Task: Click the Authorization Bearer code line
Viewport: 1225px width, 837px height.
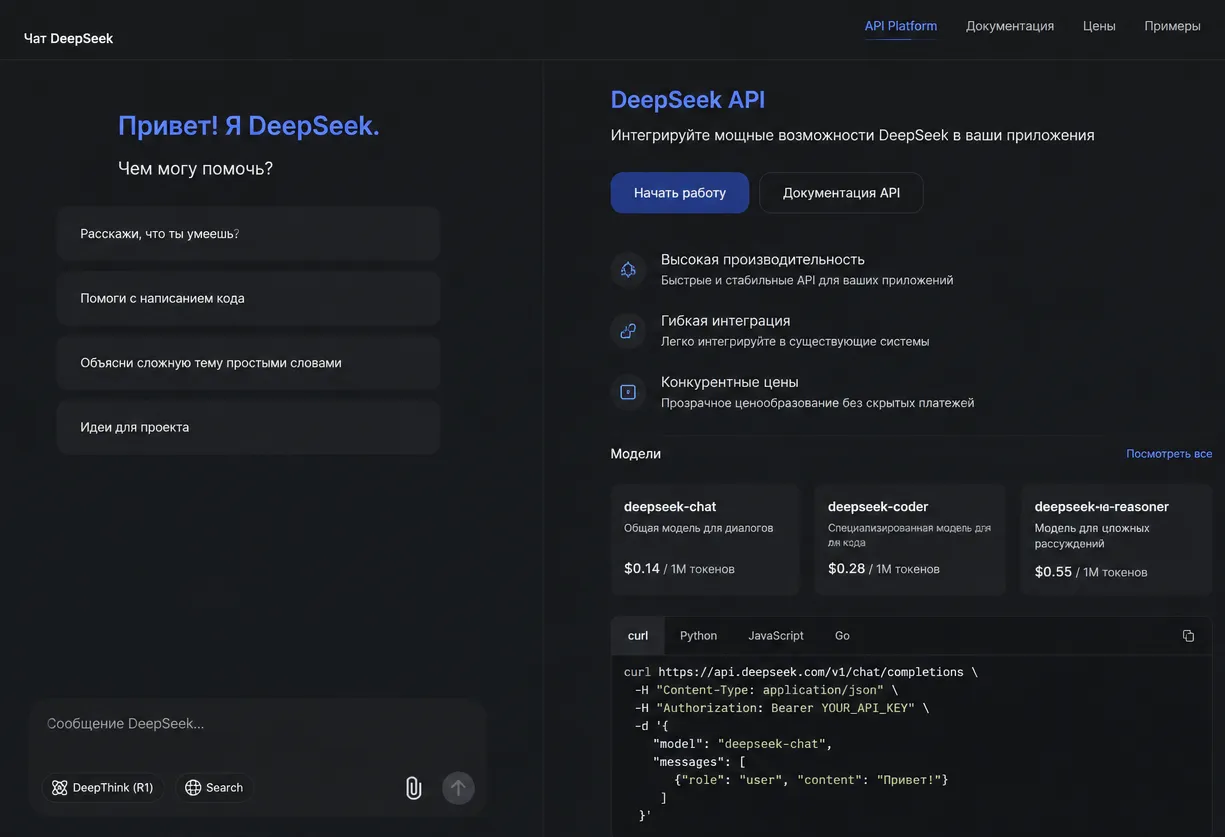Action: pyautogui.click(x=782, y=708)
